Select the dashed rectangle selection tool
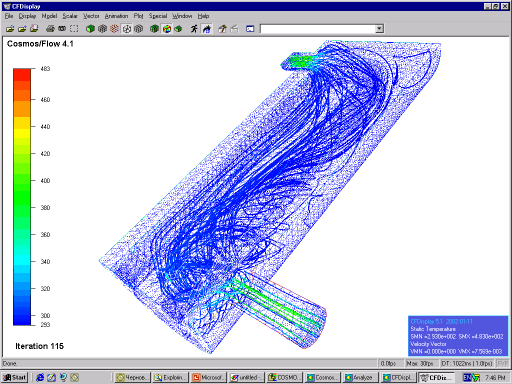The height and width of the screenshot is (384, 512). pyautogui.click(x=74, y=29)
